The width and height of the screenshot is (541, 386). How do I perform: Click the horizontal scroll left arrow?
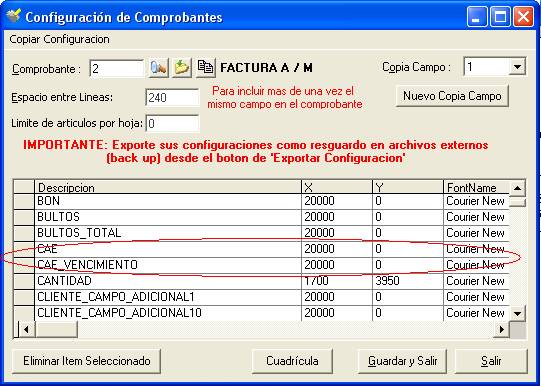[27, 330]
